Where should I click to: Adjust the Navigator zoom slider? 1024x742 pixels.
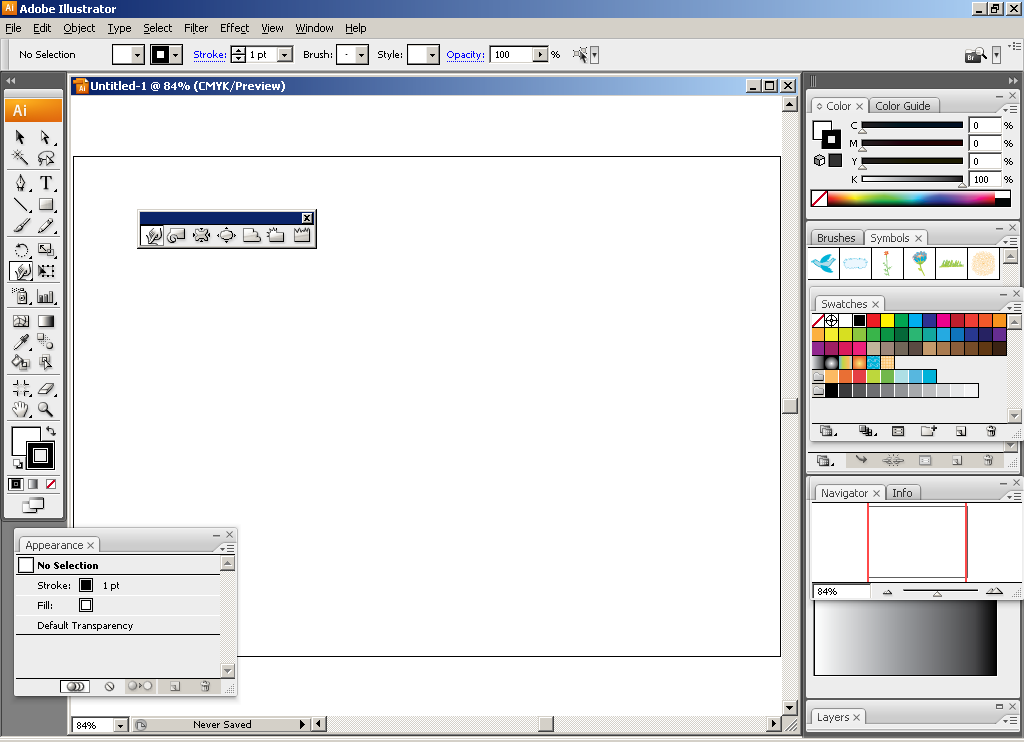(939, 592)
